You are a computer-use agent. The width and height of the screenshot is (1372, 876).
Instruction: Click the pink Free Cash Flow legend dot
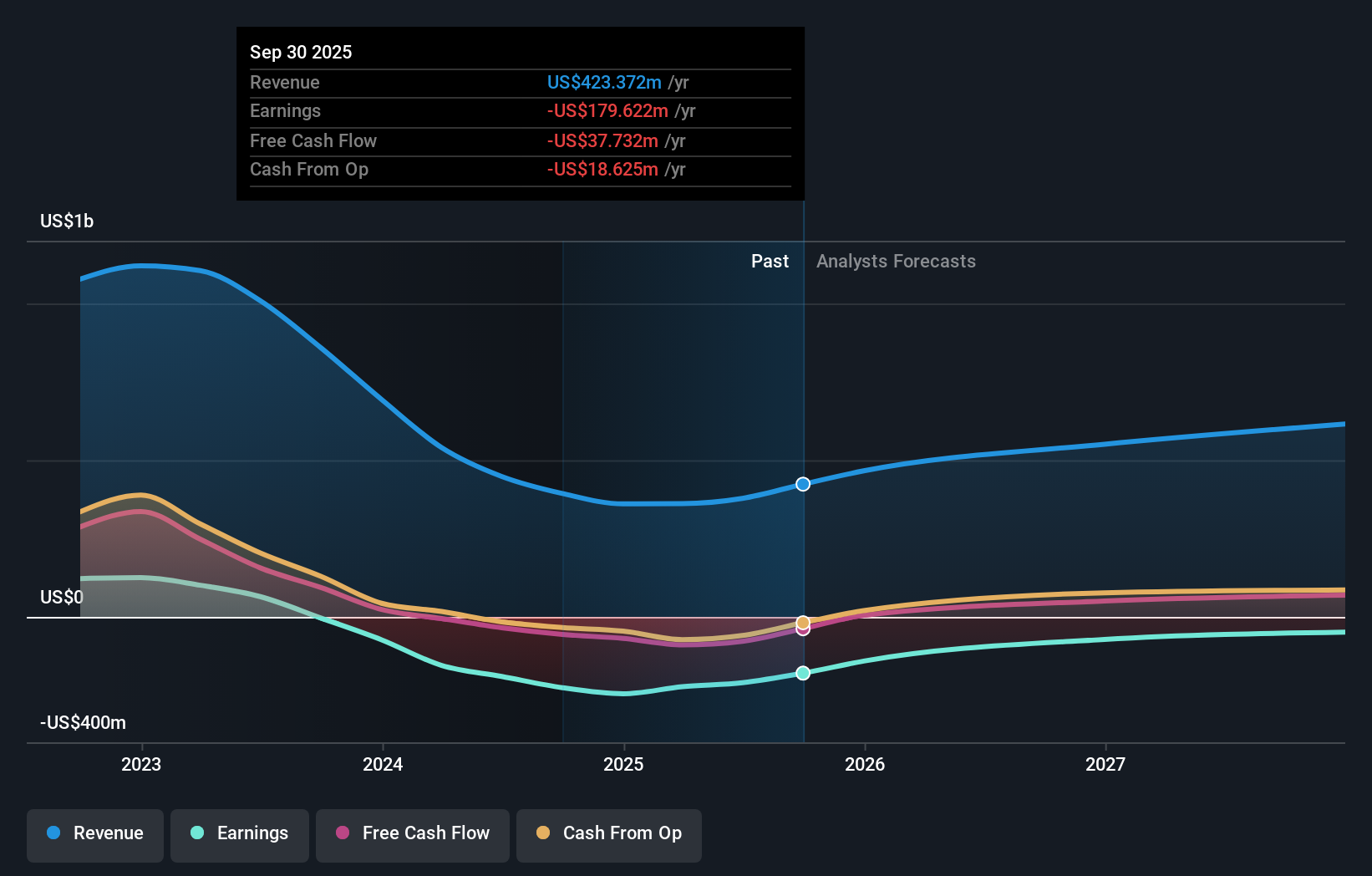[x=342, y=833]
